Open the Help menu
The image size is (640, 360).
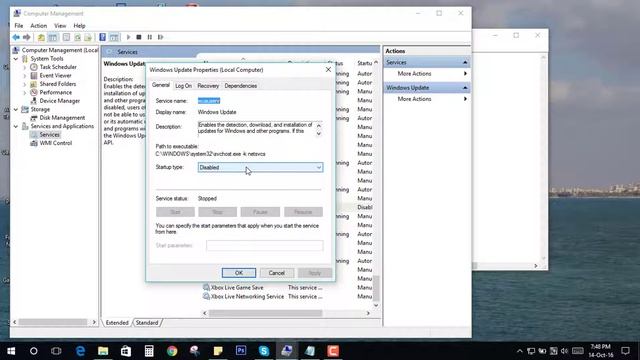point(79,26)
